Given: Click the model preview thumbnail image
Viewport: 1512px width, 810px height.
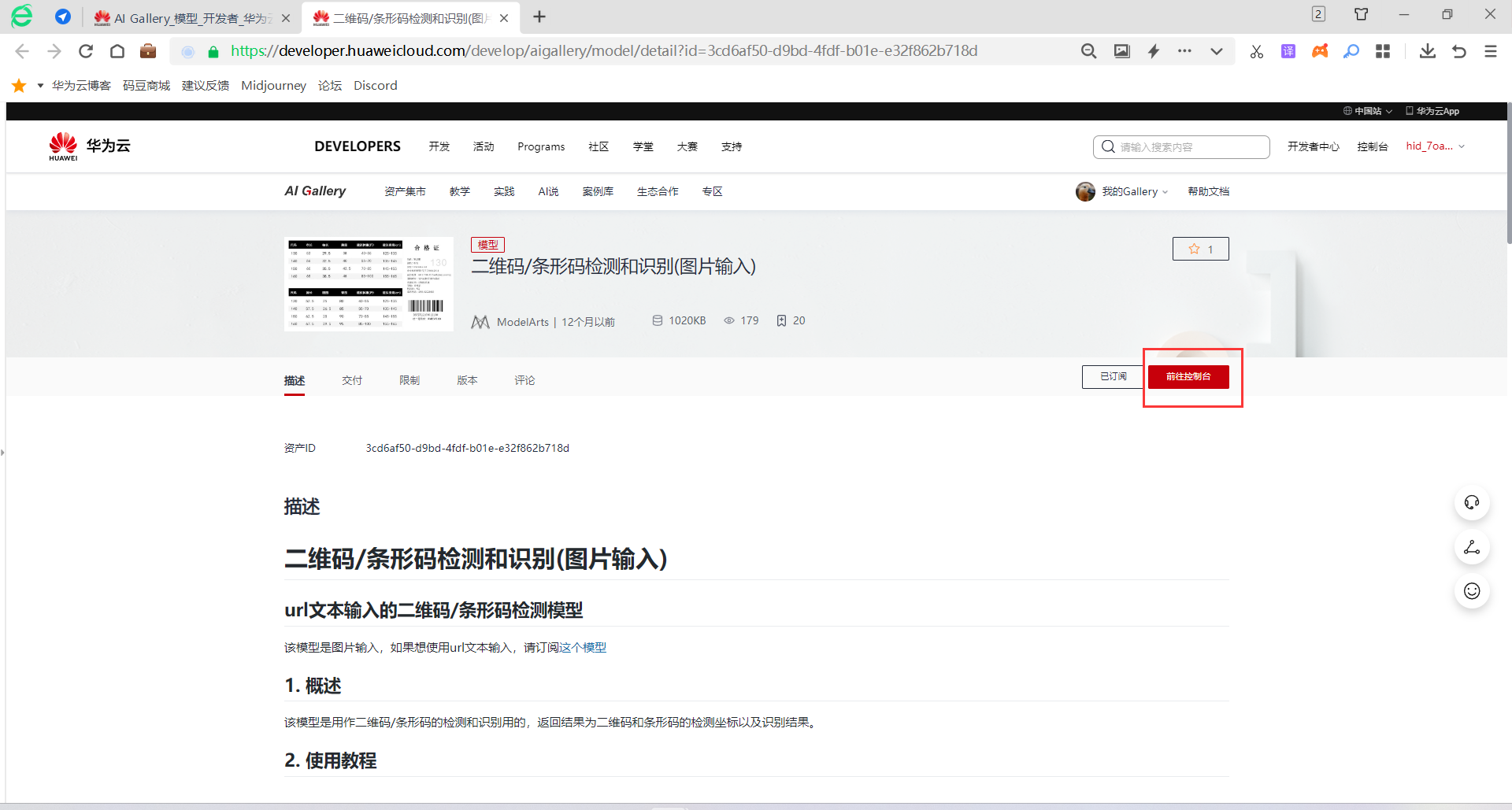Looking at the screenshot, I should click(369, 284).
